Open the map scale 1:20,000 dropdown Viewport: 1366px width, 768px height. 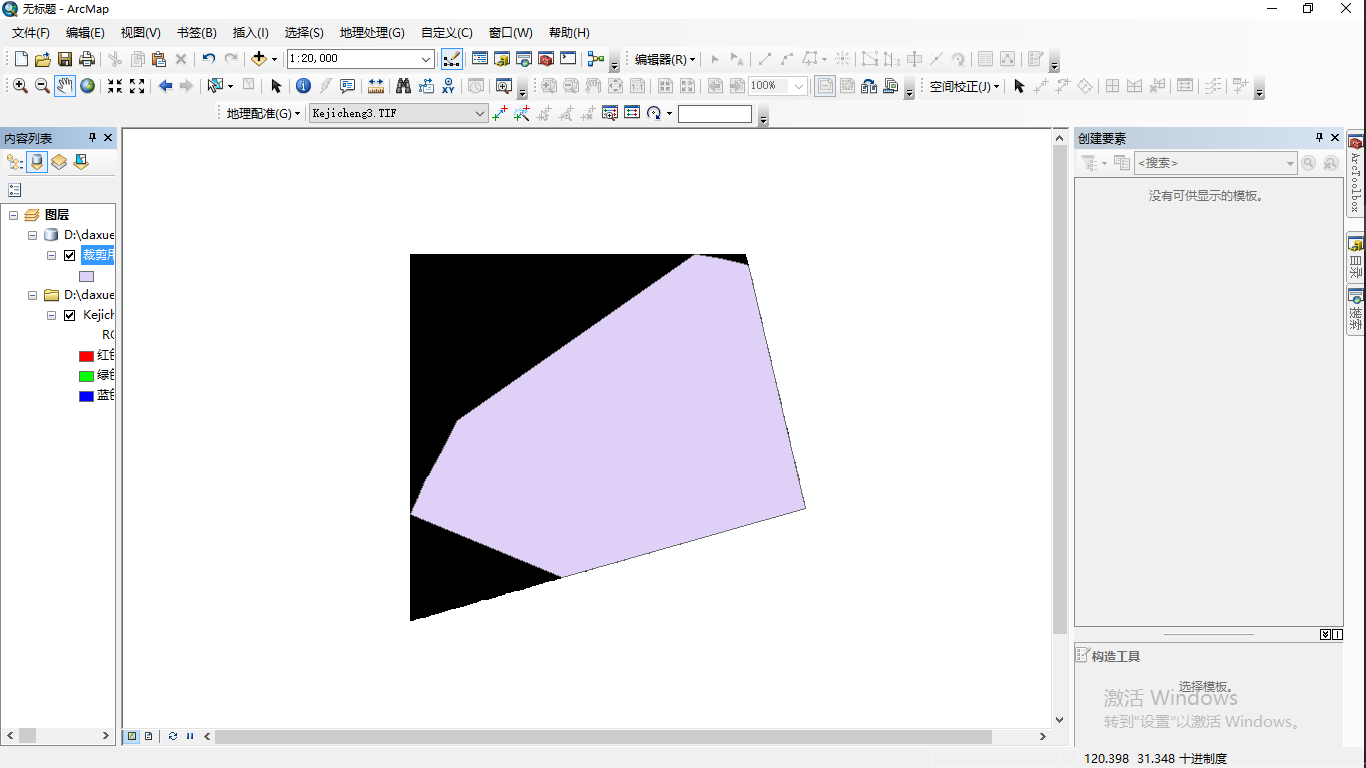tap(427, 59)
